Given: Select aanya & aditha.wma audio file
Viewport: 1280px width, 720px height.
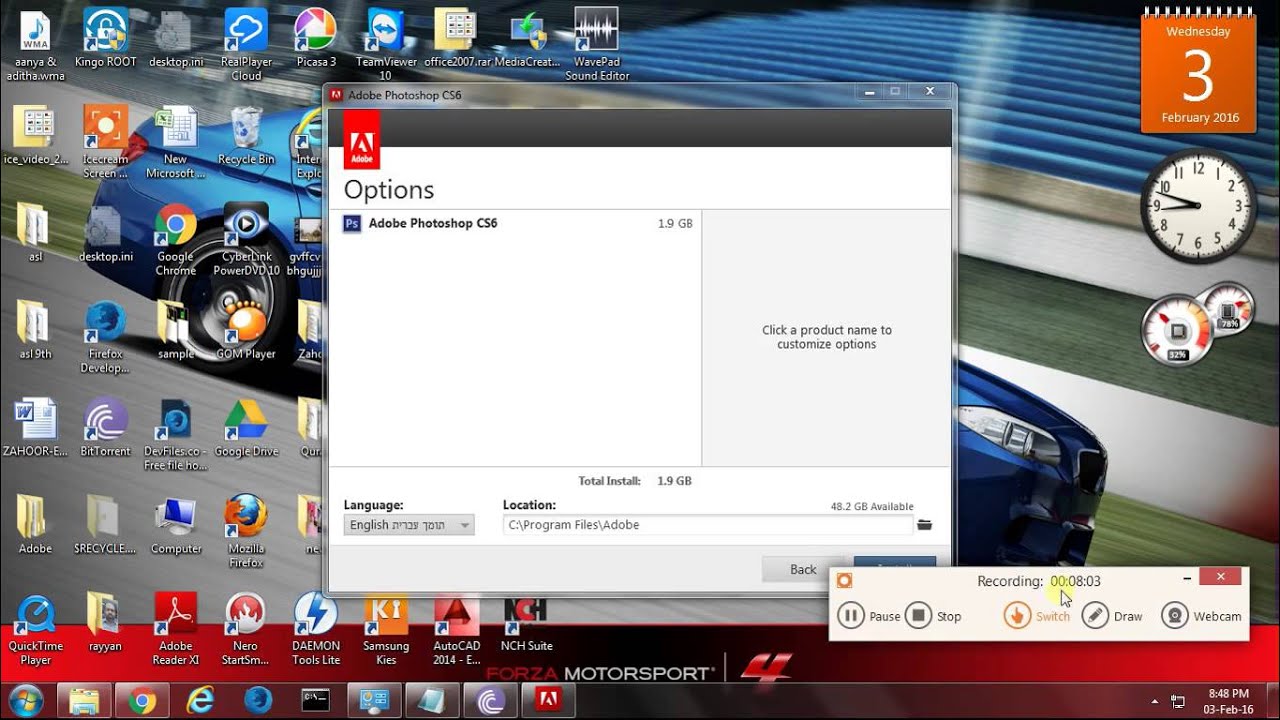Looking at the screenshot, I should 35,45.
